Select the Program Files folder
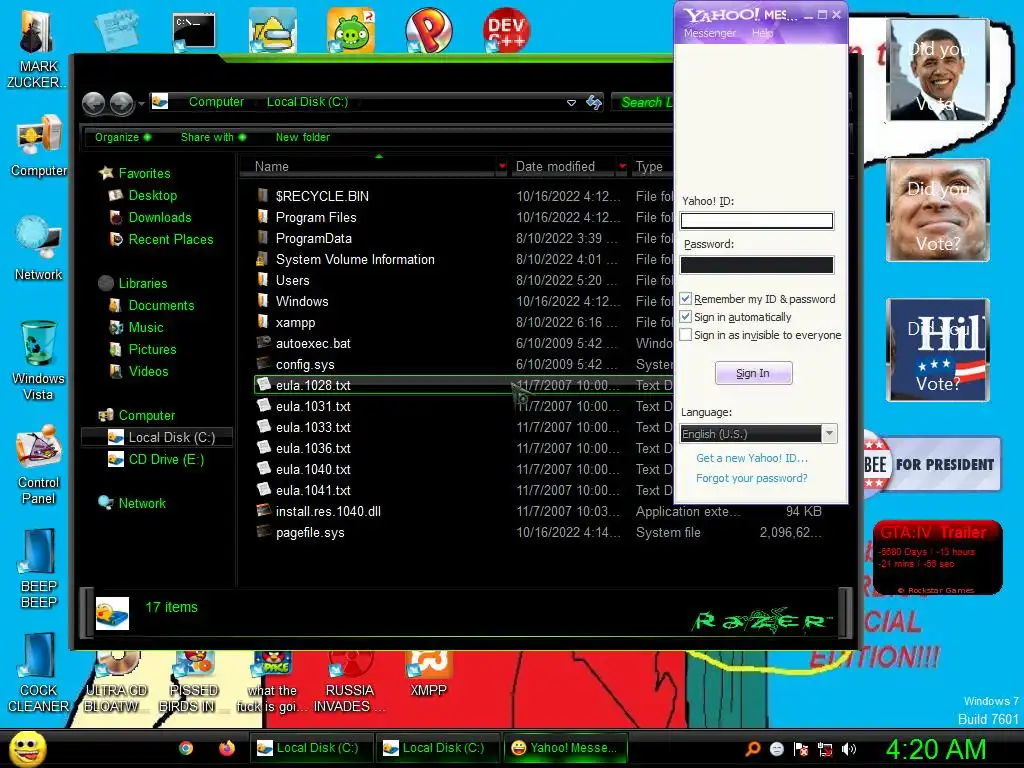Image resolution: width=1024 pixels, height=768 pixels. [315, 217]
